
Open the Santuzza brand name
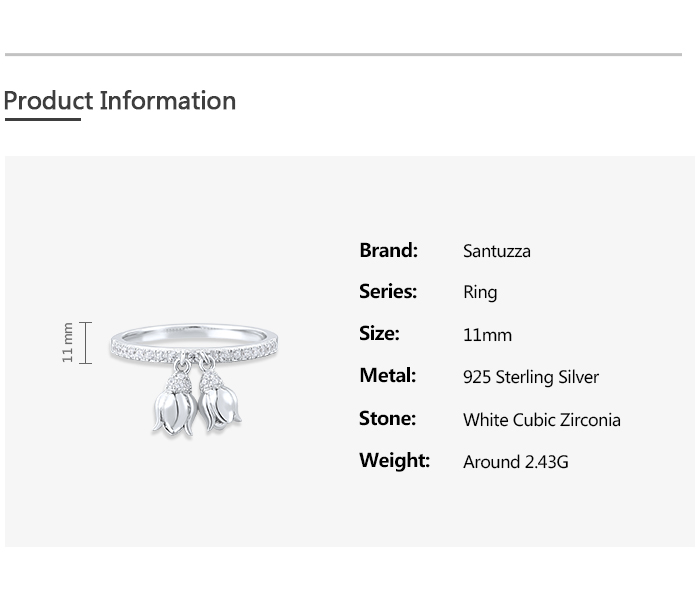(x=496, y=251)
